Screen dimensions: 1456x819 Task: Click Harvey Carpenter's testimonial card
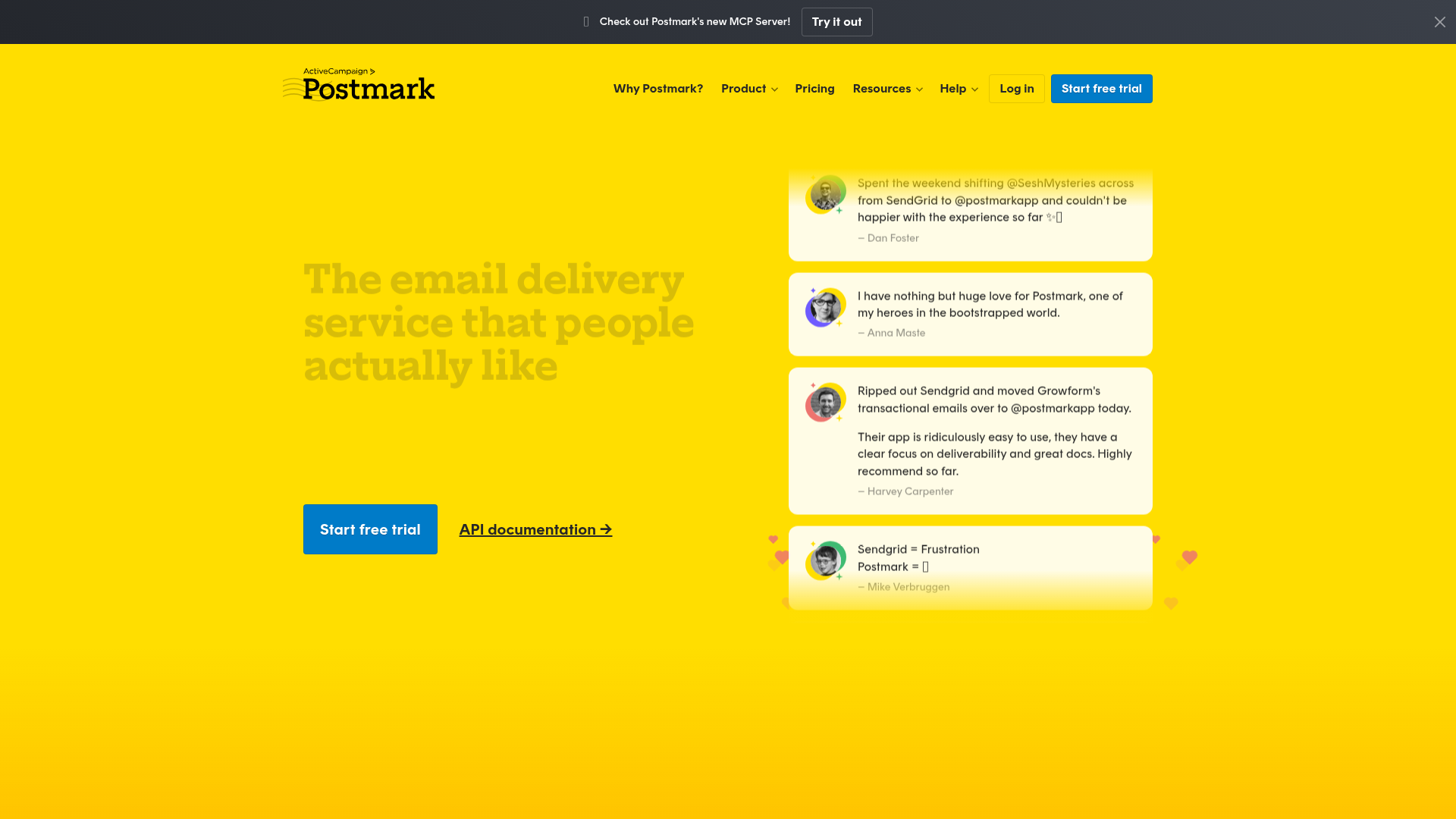click(970, 441)
